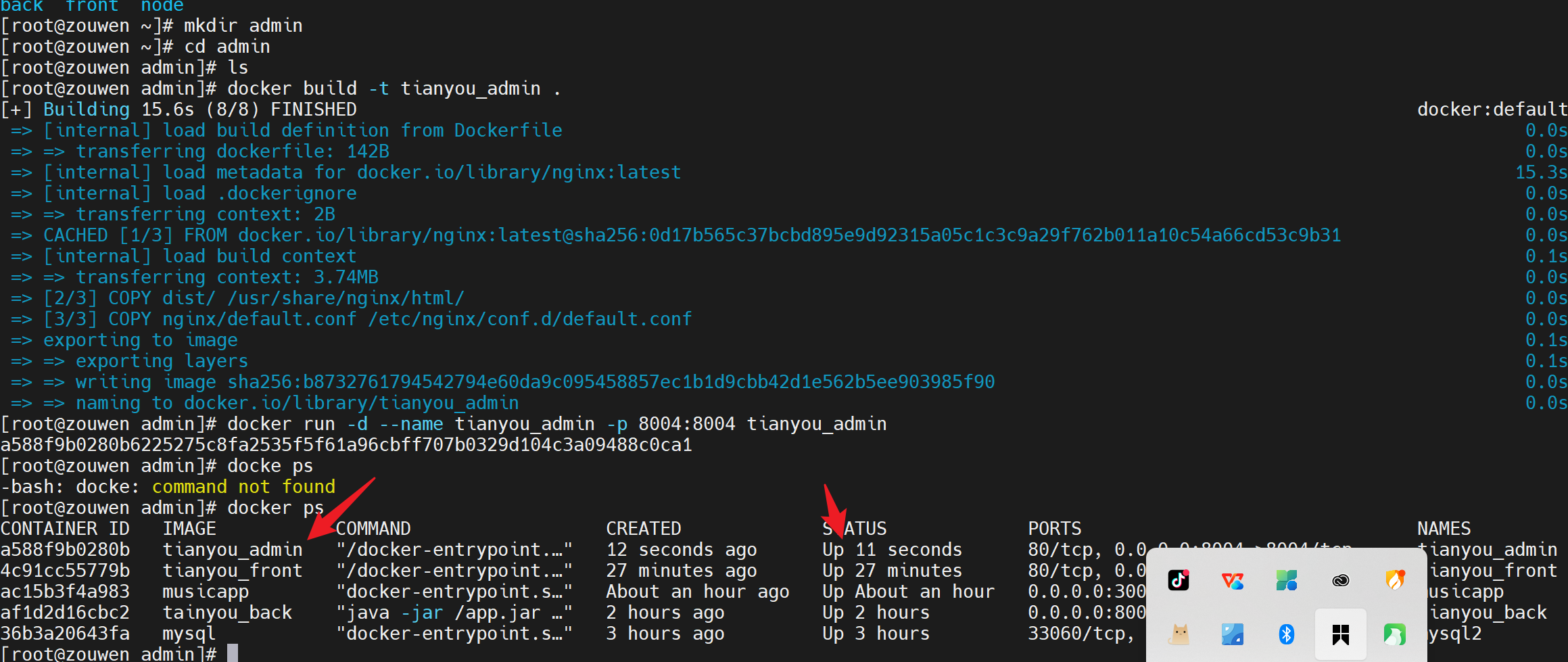Click the 'IMAGE' column header
1568x662 pixels.
tap(189, 529)
